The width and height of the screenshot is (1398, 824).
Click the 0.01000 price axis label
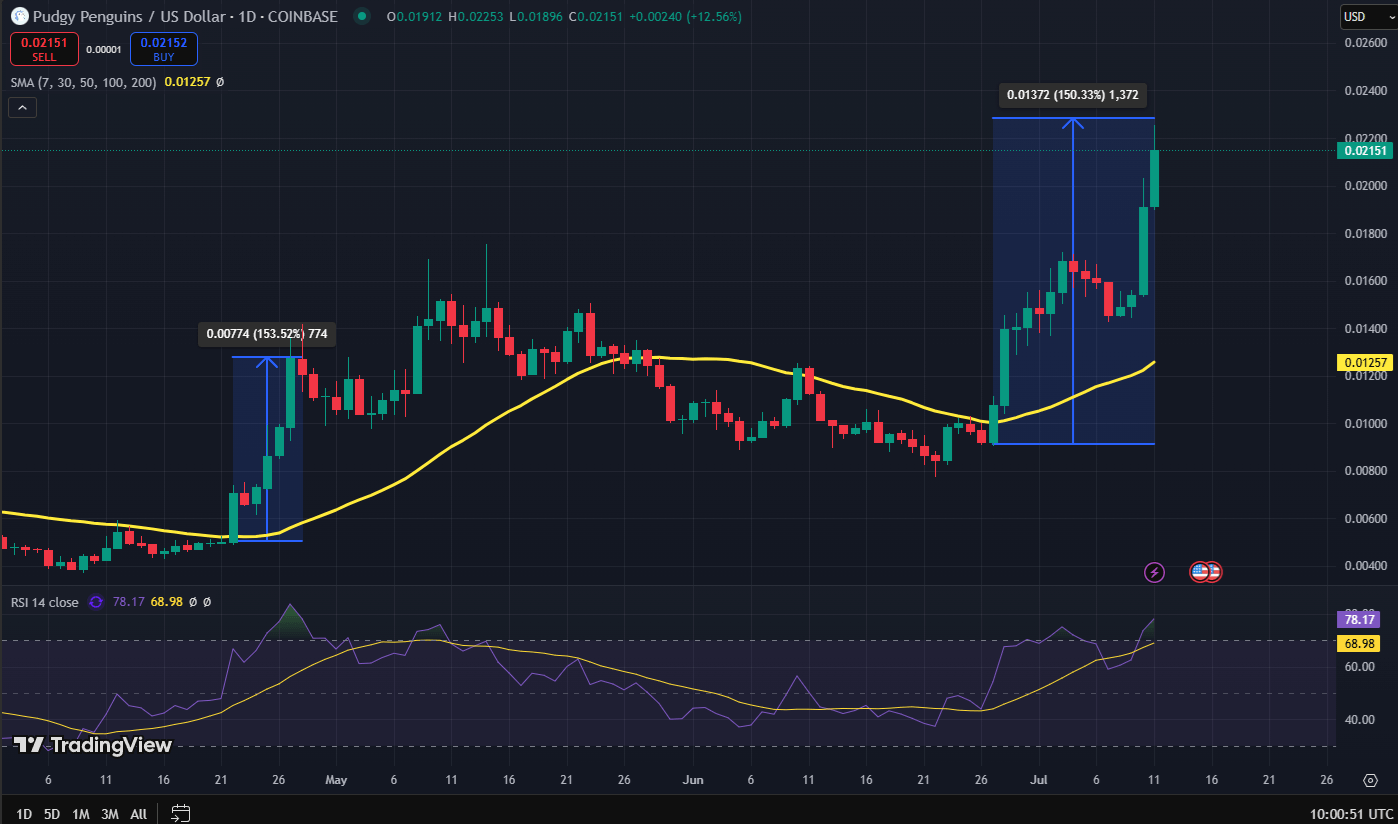[1365, 423]
